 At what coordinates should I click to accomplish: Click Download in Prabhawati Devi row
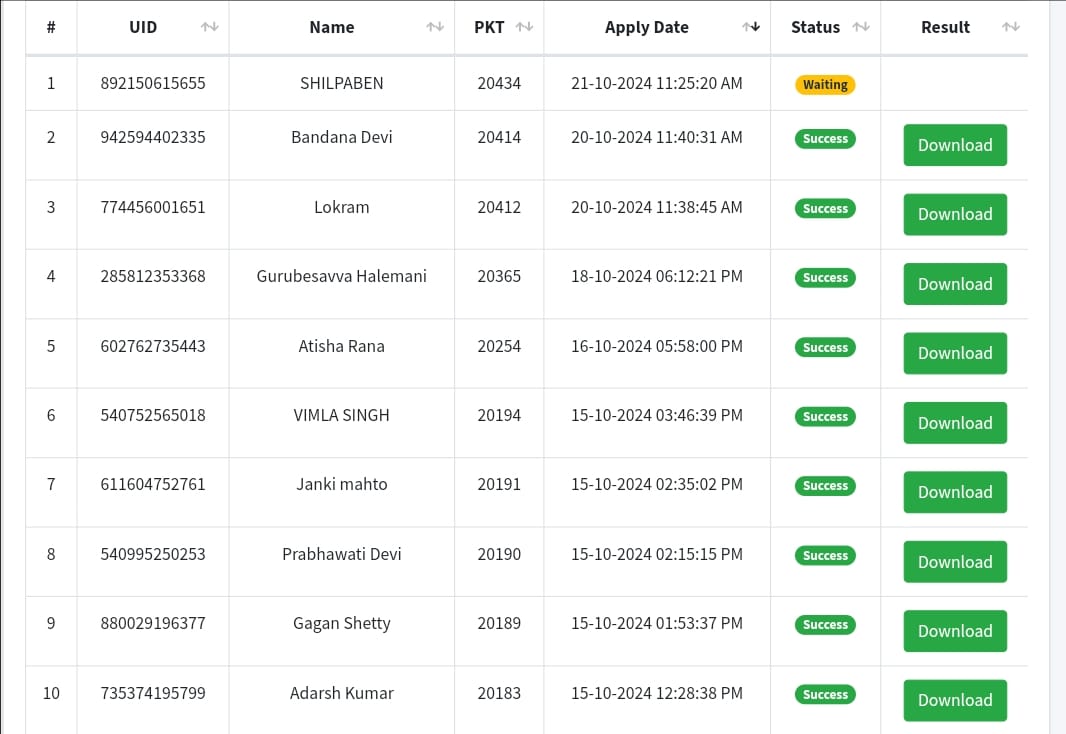(x=954, y=562)
